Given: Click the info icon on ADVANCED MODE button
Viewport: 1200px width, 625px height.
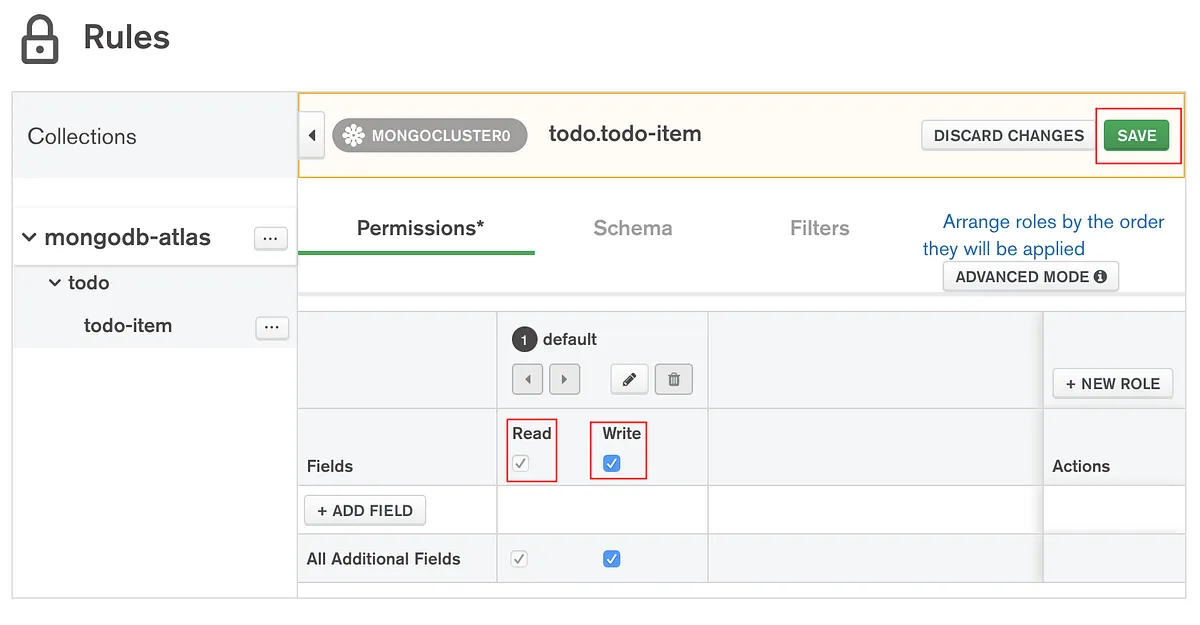Looking at the screenshot, I should (x=1098, y=276).
